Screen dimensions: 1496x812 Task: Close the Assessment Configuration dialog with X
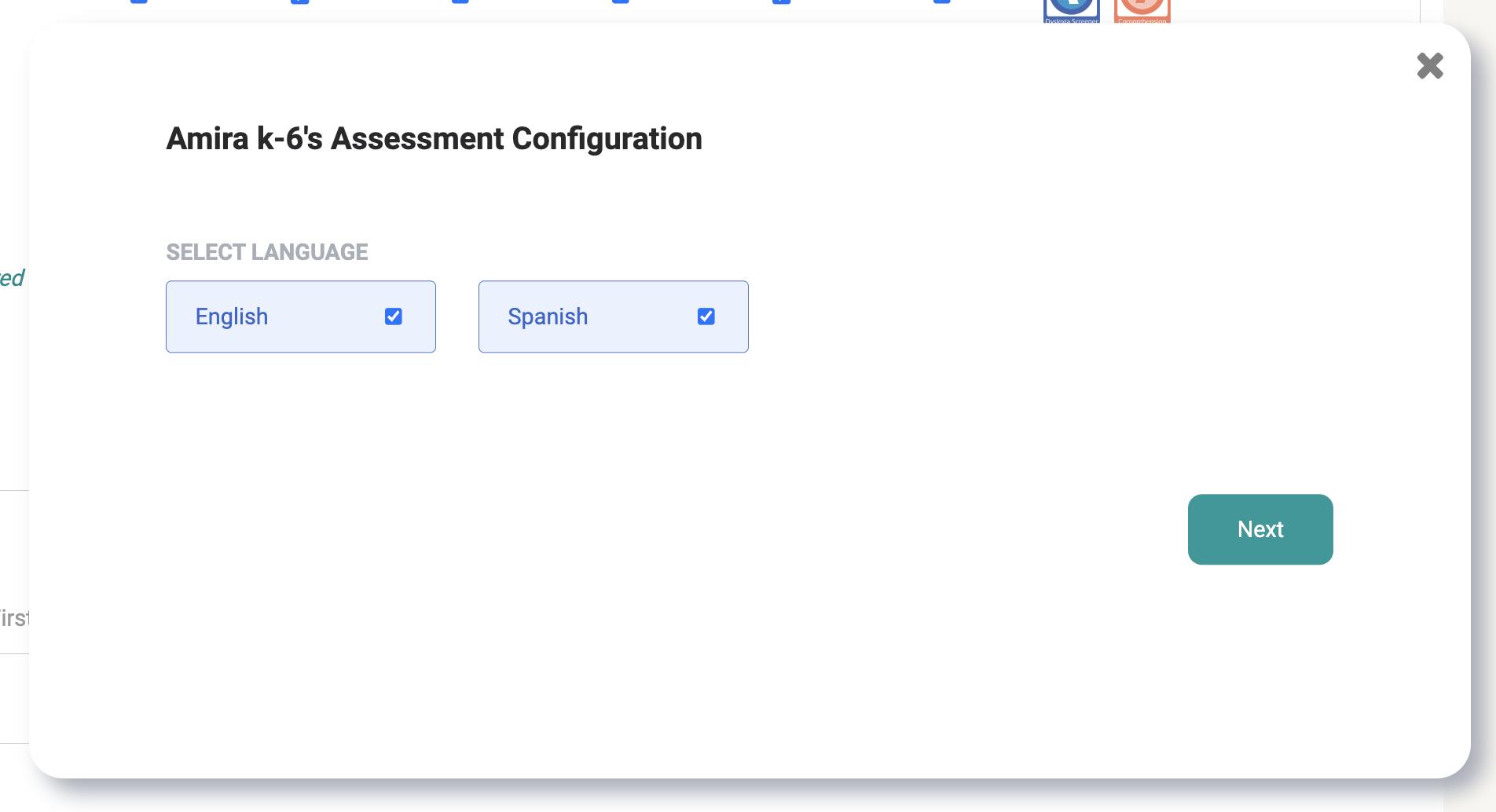pos(1430,66)
